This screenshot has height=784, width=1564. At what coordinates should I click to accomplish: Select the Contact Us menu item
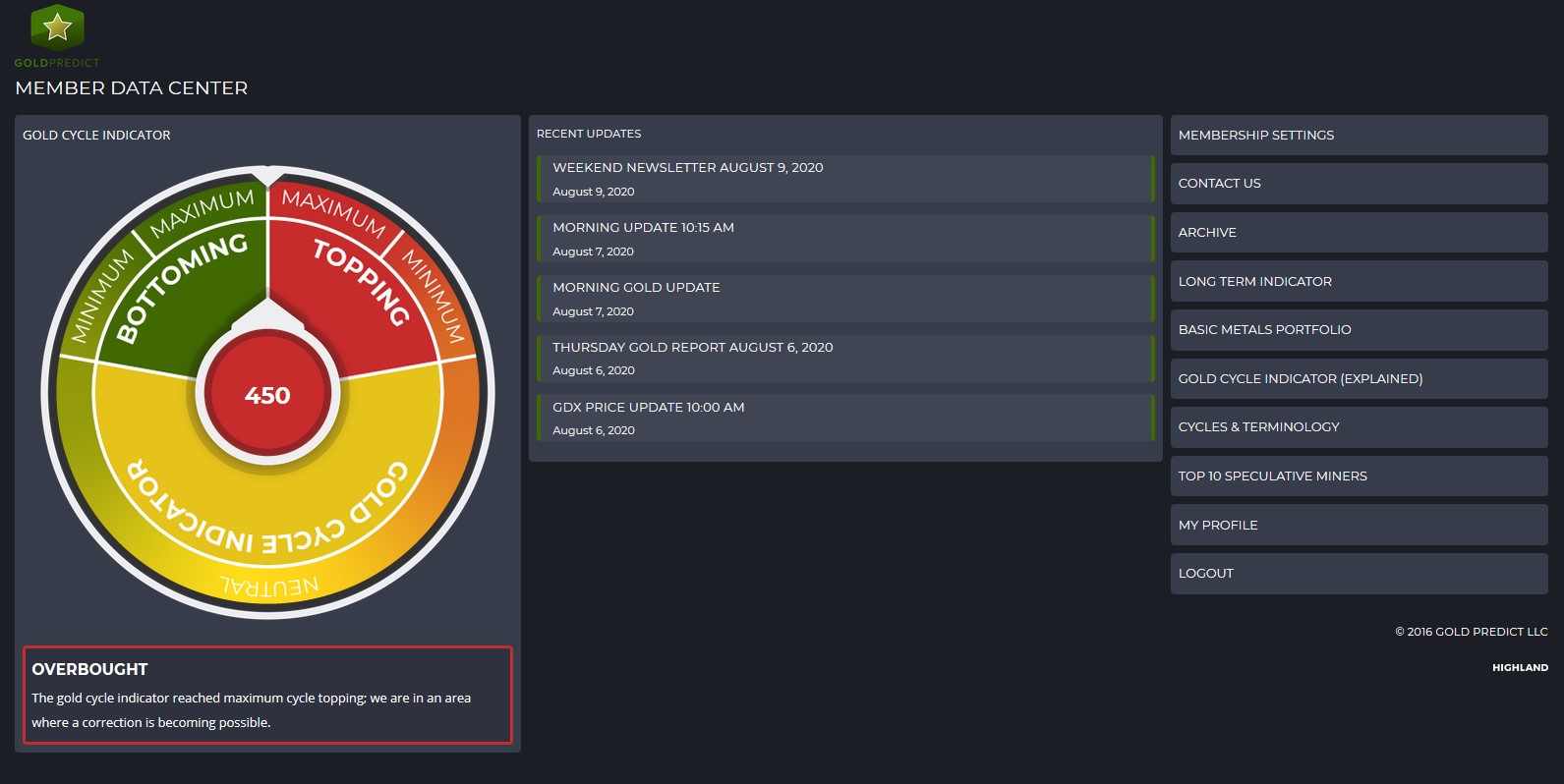click(1358, 184)
